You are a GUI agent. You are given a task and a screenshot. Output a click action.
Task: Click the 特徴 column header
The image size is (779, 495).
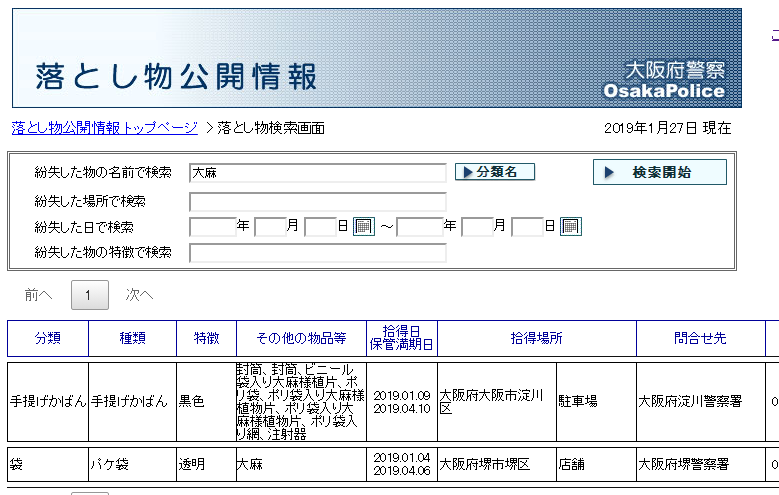[x=207, y=338]
